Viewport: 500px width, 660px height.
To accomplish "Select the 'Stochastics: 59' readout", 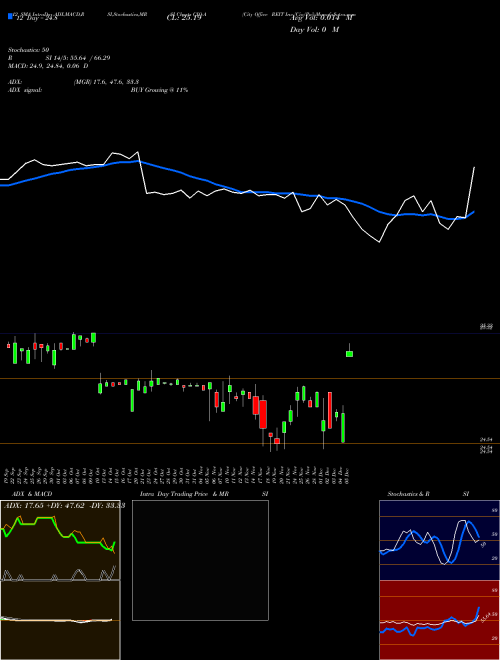I will [28, 50].
